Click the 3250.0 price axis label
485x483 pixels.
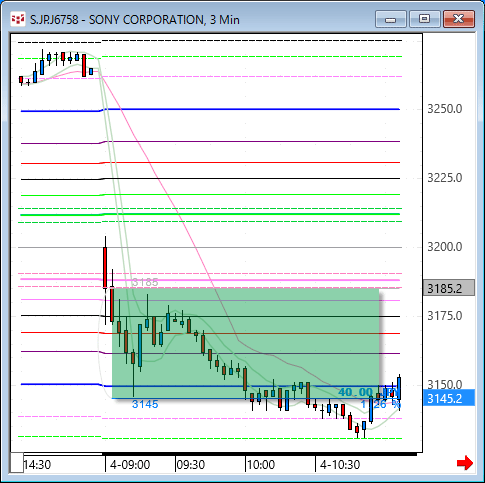tap(445, 109)
